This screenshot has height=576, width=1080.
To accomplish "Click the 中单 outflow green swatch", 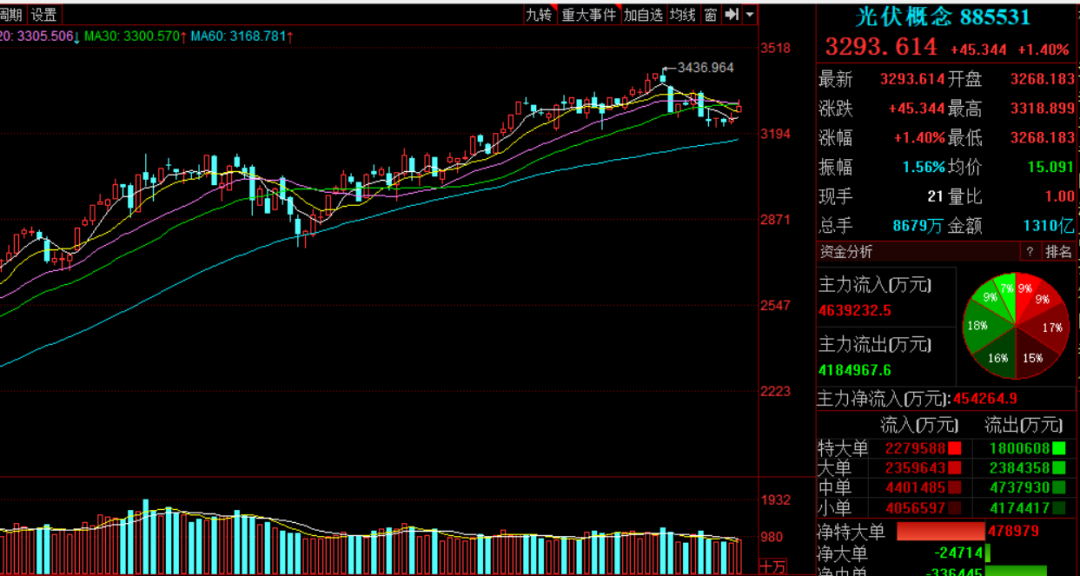I will (x=1058, y=488).
